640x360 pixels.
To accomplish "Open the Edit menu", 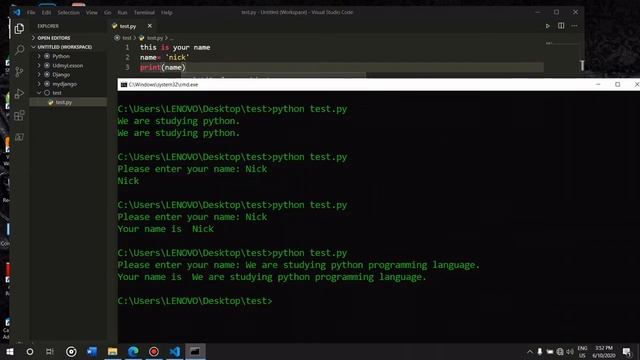I will 47,13.
